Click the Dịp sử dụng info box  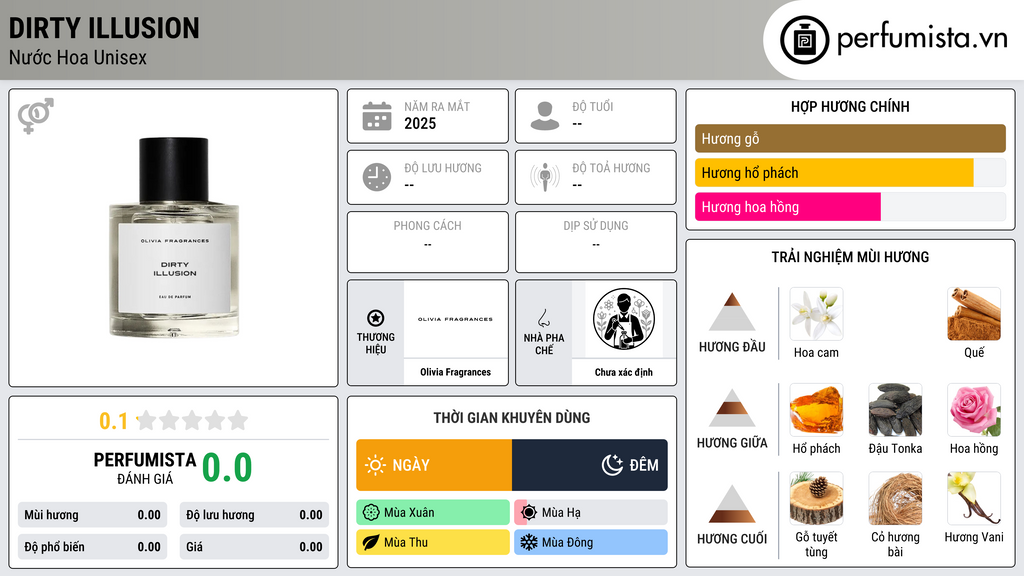(x=596, y=242)
